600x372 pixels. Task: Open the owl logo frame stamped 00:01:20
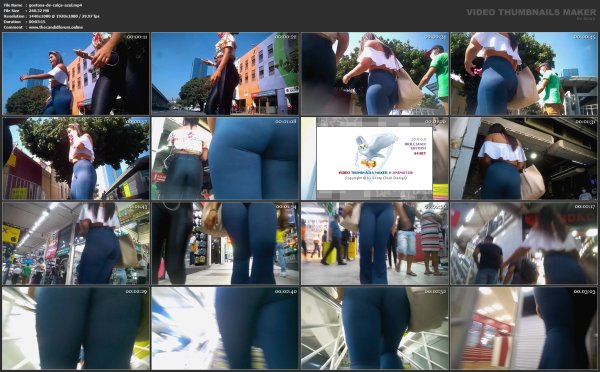click(x=375, y=158)
